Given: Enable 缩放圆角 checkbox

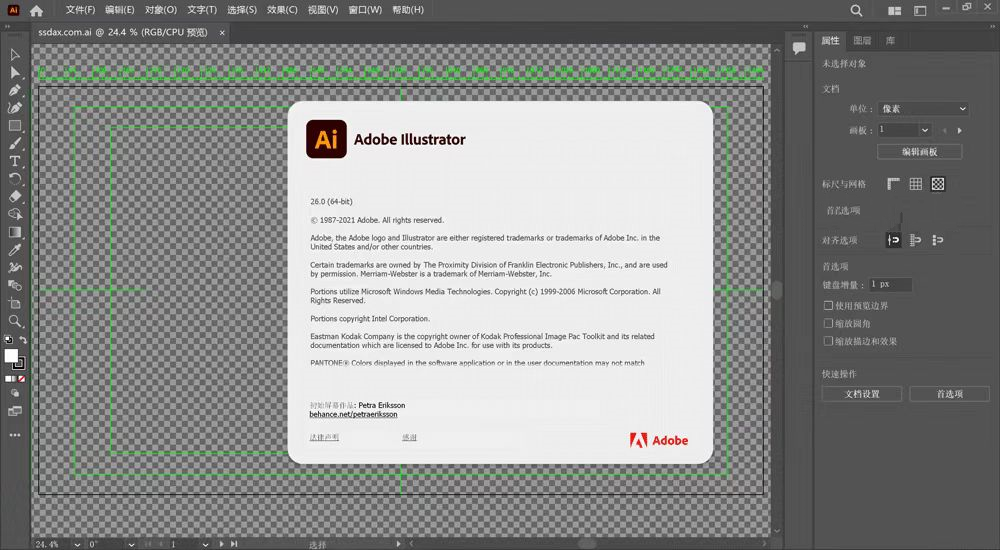Looking at the screenshot, I should [x=828, y=323].
